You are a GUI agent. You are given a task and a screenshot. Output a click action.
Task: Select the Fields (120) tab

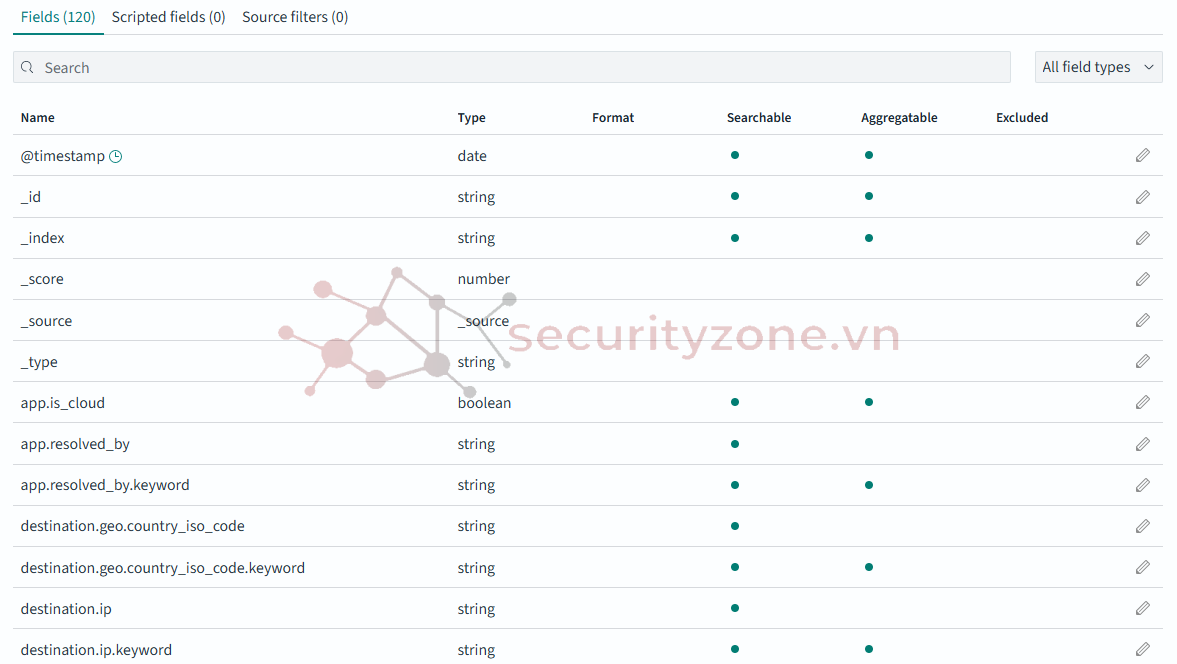58,17
